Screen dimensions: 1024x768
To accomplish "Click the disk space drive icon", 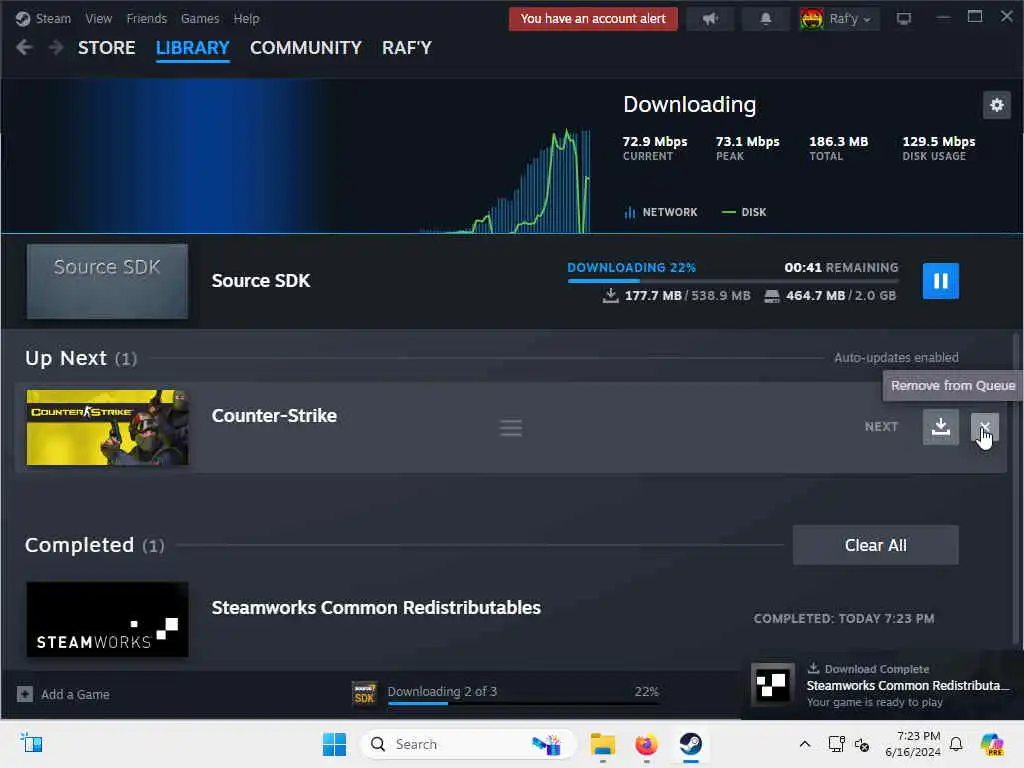I will 772,296.
